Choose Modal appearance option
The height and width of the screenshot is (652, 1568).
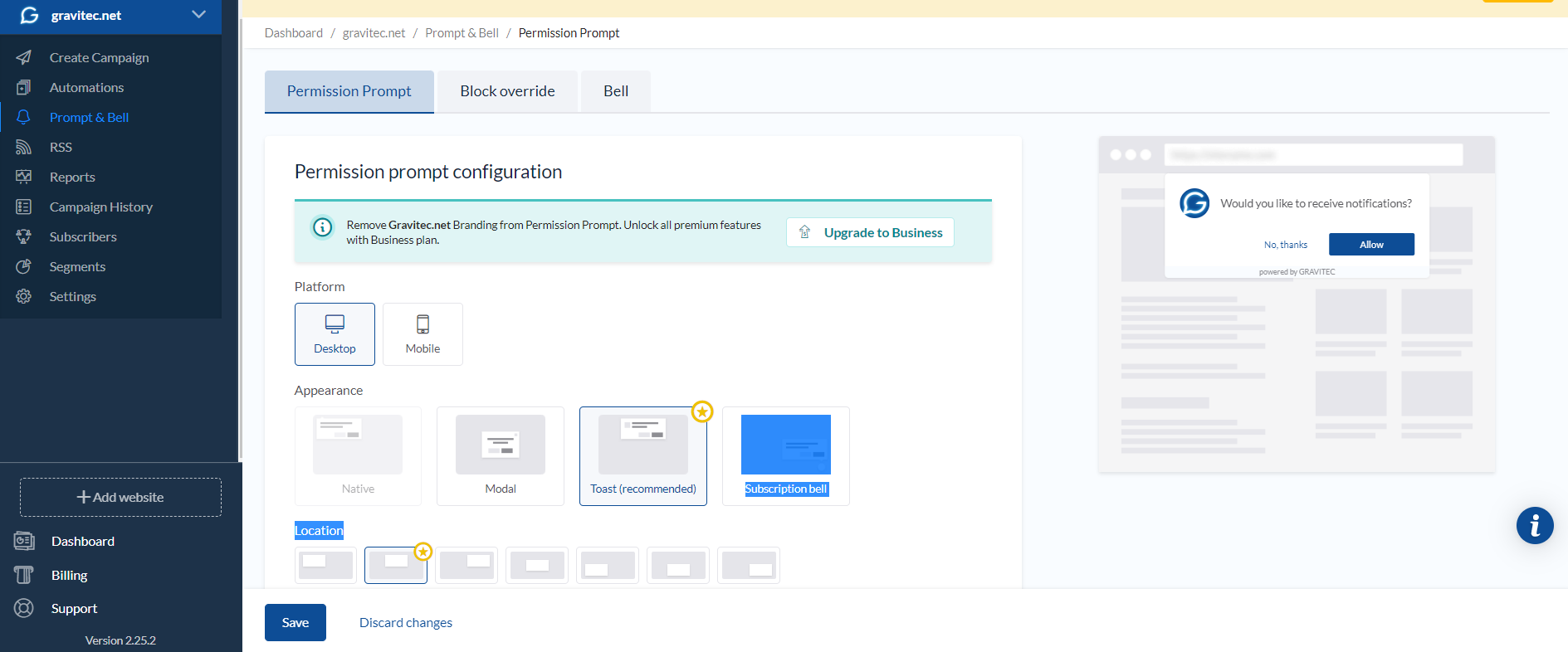point(501,456)
